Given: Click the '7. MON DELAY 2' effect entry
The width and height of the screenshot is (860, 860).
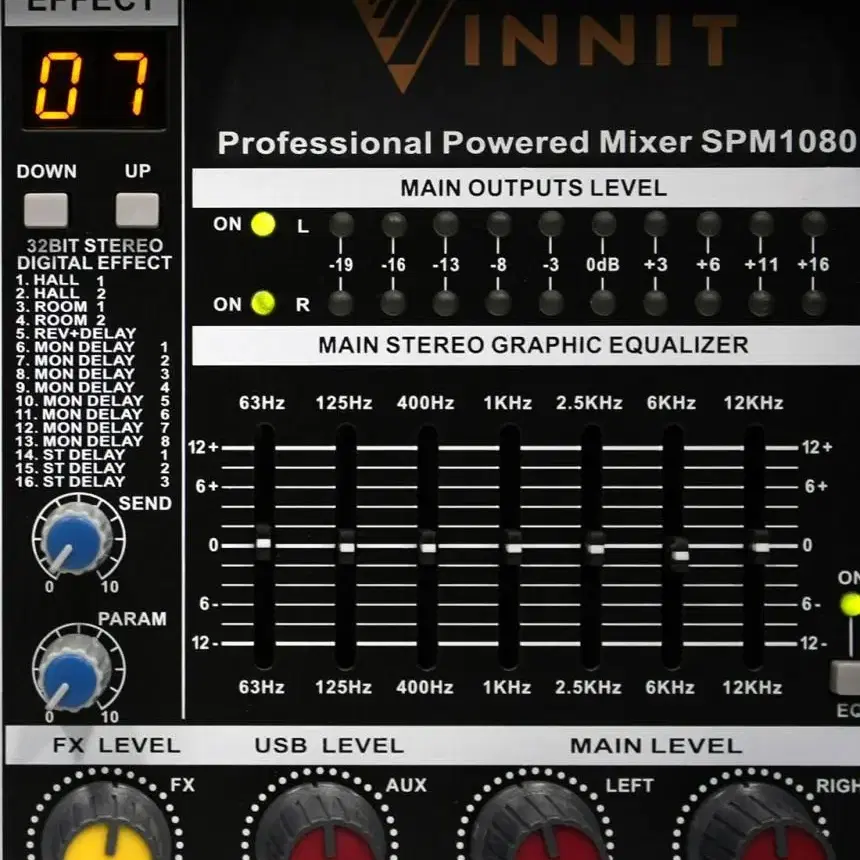Looking at the screenshot, I should point(92,360).
